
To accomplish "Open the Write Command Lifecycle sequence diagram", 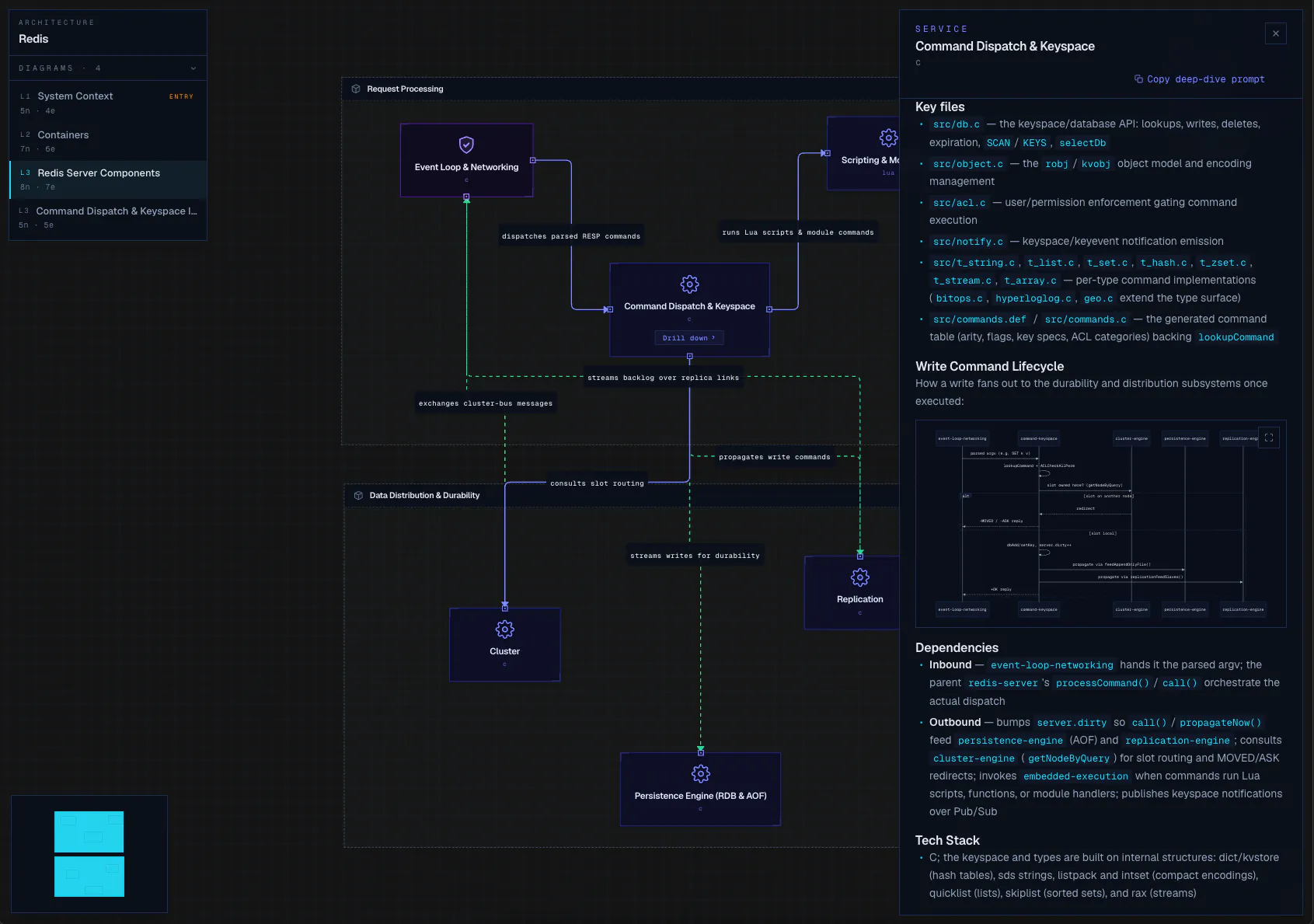I will coord(1101,524).
